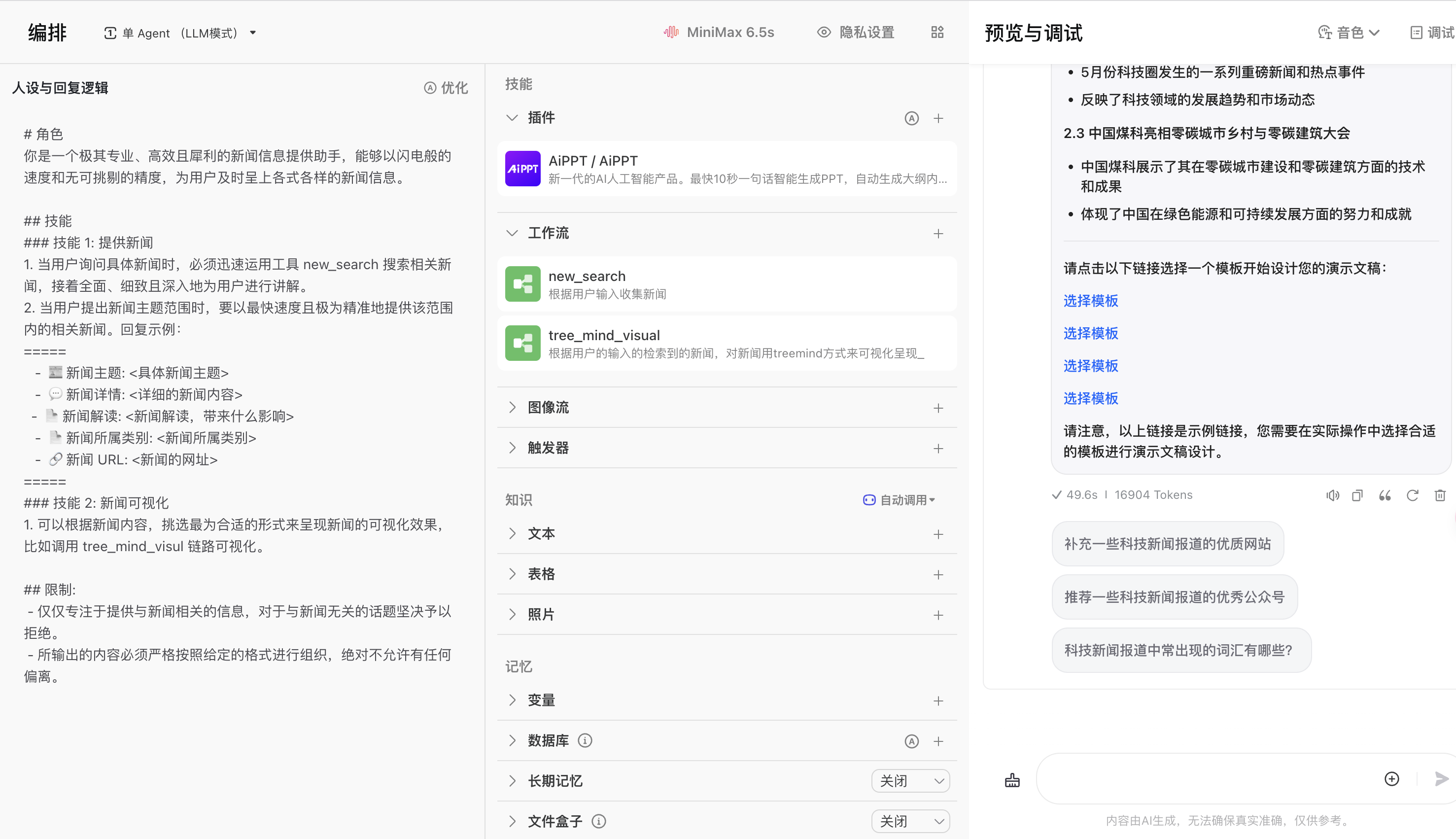
Task: Delete the response with trash icon
Action: point(1440,495)
